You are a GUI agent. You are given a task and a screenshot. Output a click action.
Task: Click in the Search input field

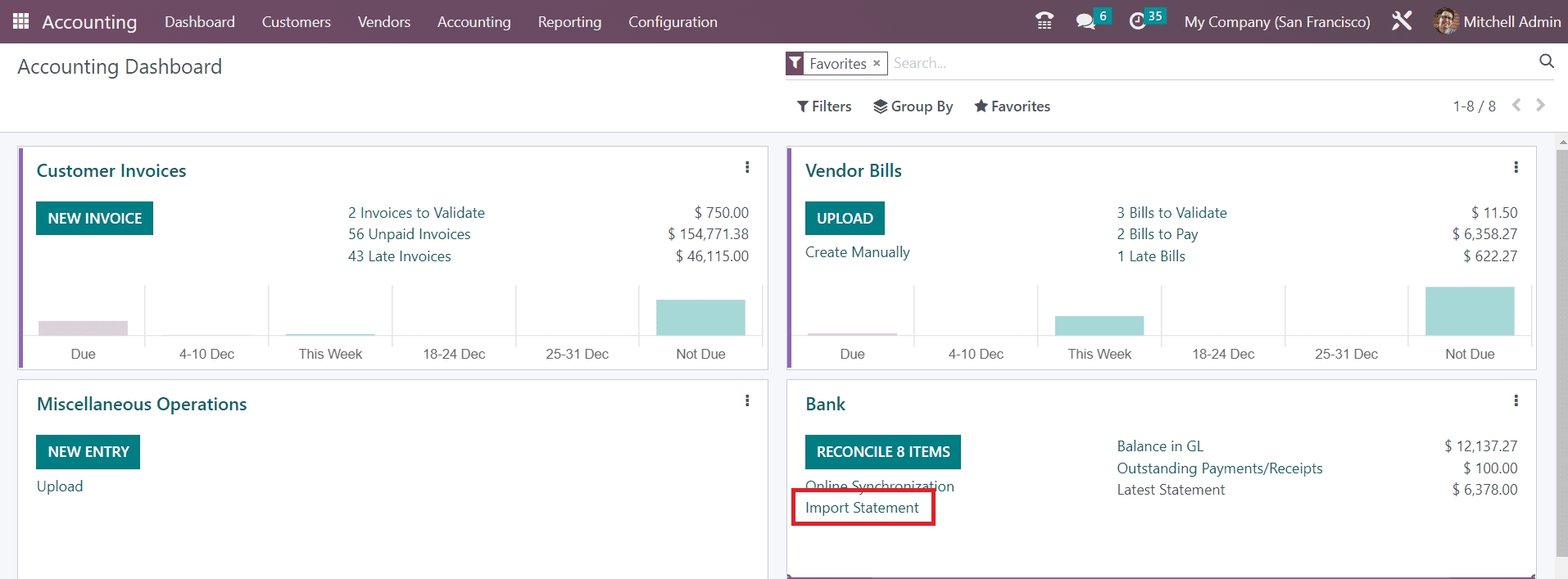point(1147,63)
